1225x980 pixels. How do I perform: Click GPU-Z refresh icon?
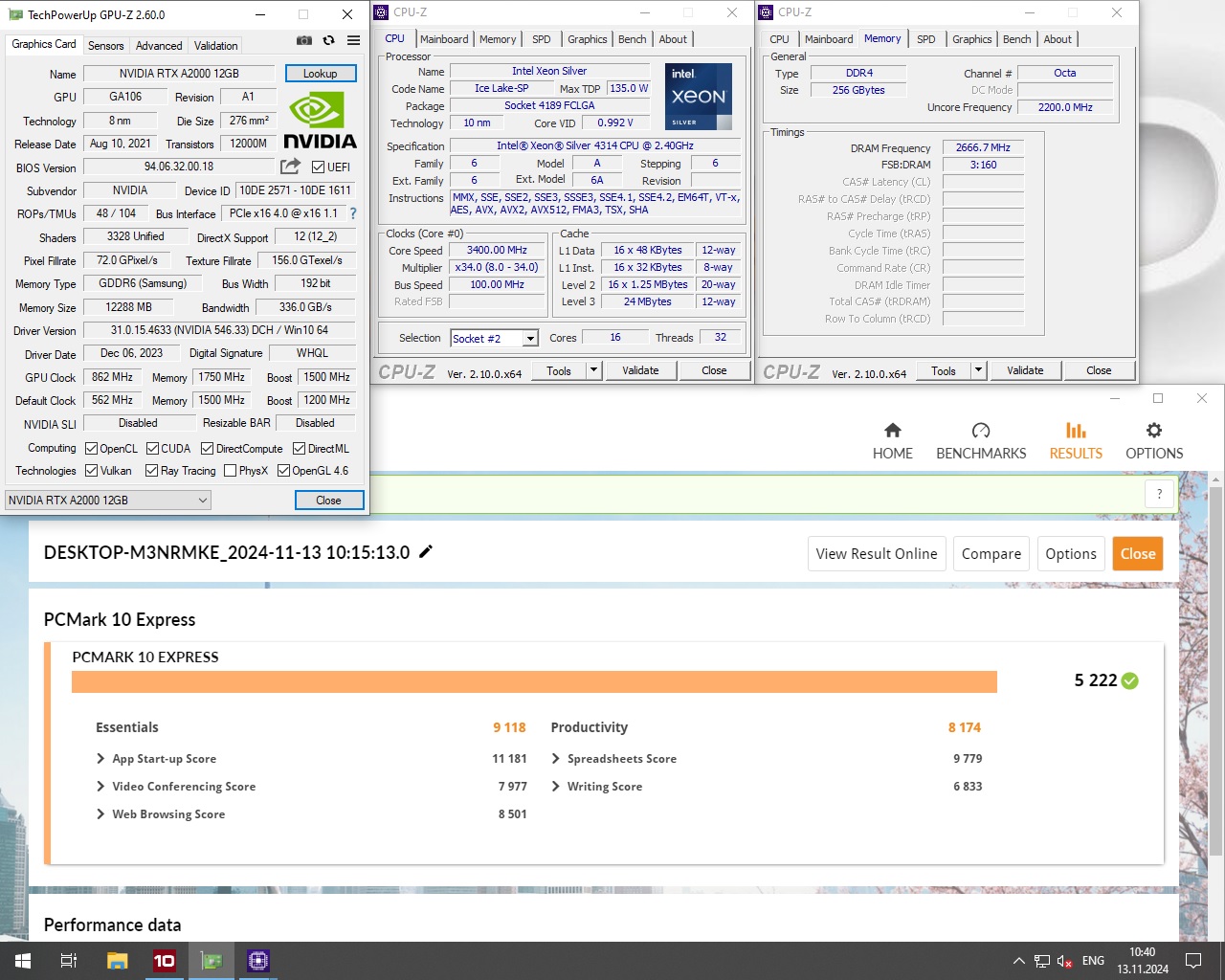click(x=328, y=40)
